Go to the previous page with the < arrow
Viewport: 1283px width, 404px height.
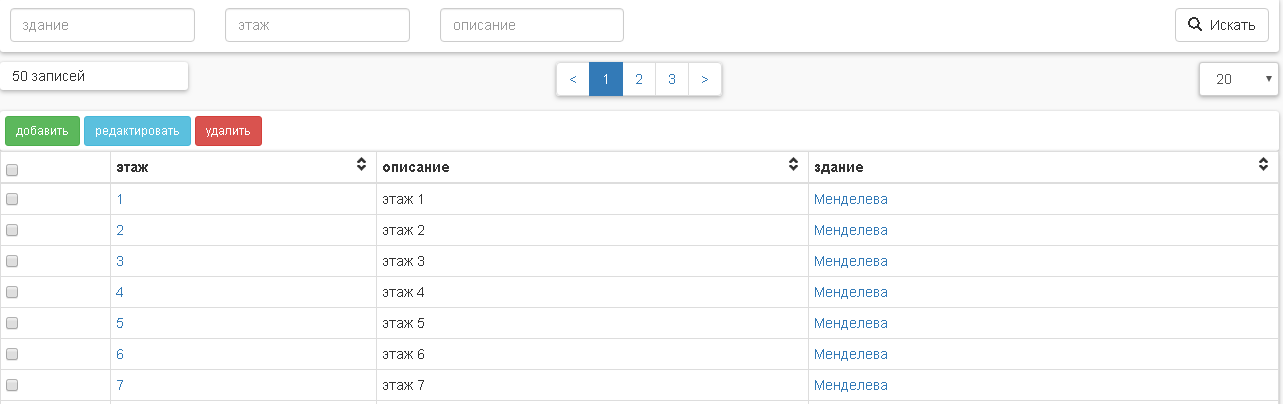(573, 79)
